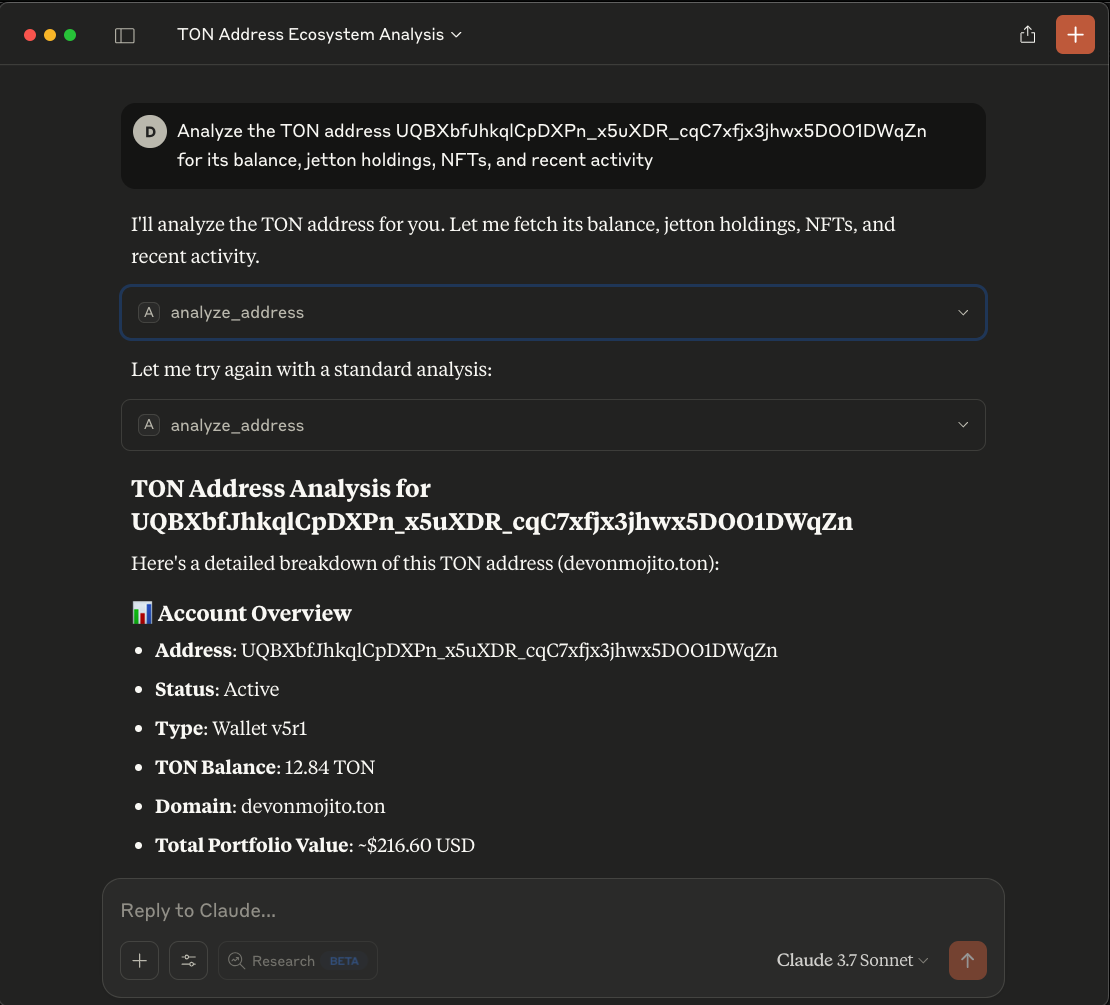This screenshot has width=1110, height=1005.
Task: Click the second analyze_address tool icon
Action: pyautogui.click(x=149, y=425)
